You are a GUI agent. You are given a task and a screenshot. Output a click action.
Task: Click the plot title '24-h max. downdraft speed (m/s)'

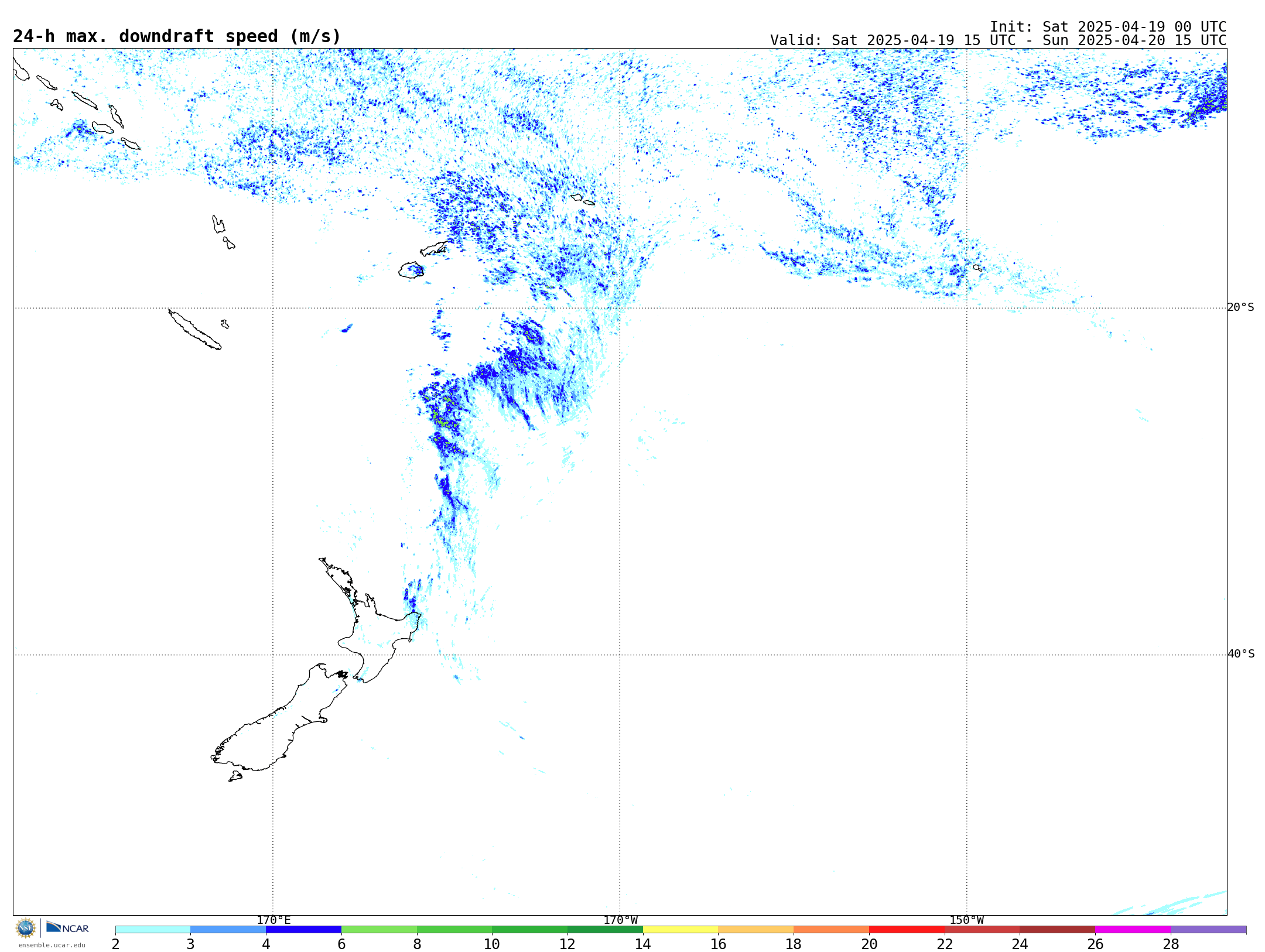tap(177, 36)
